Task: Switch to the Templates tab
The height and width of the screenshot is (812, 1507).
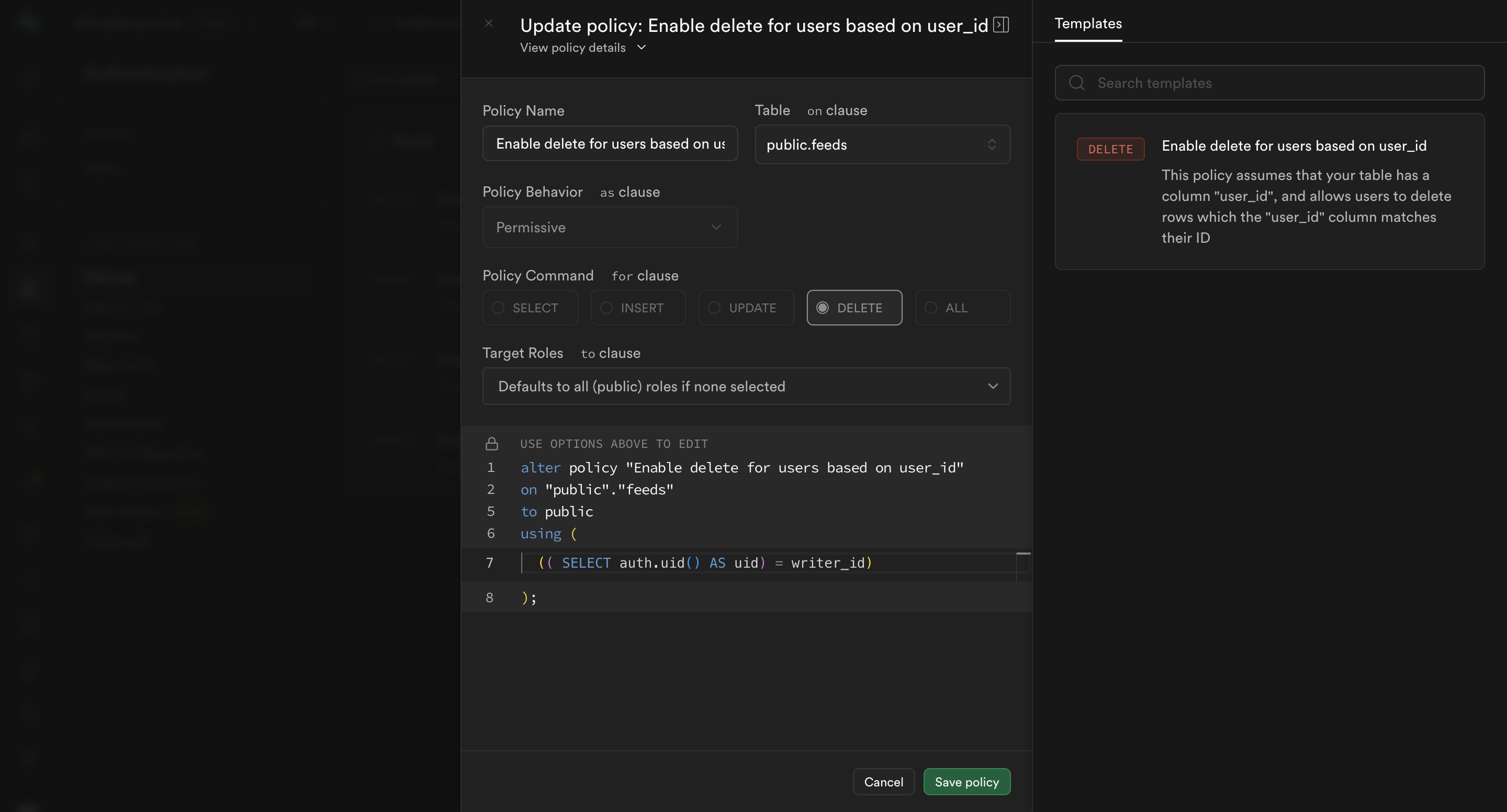Action: point(1087,24)
